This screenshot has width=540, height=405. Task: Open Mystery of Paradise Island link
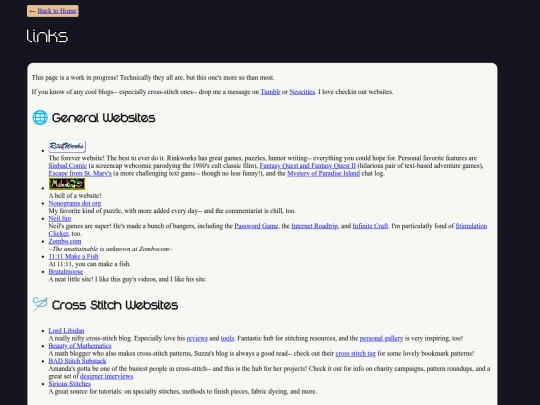tap(323, 173)
